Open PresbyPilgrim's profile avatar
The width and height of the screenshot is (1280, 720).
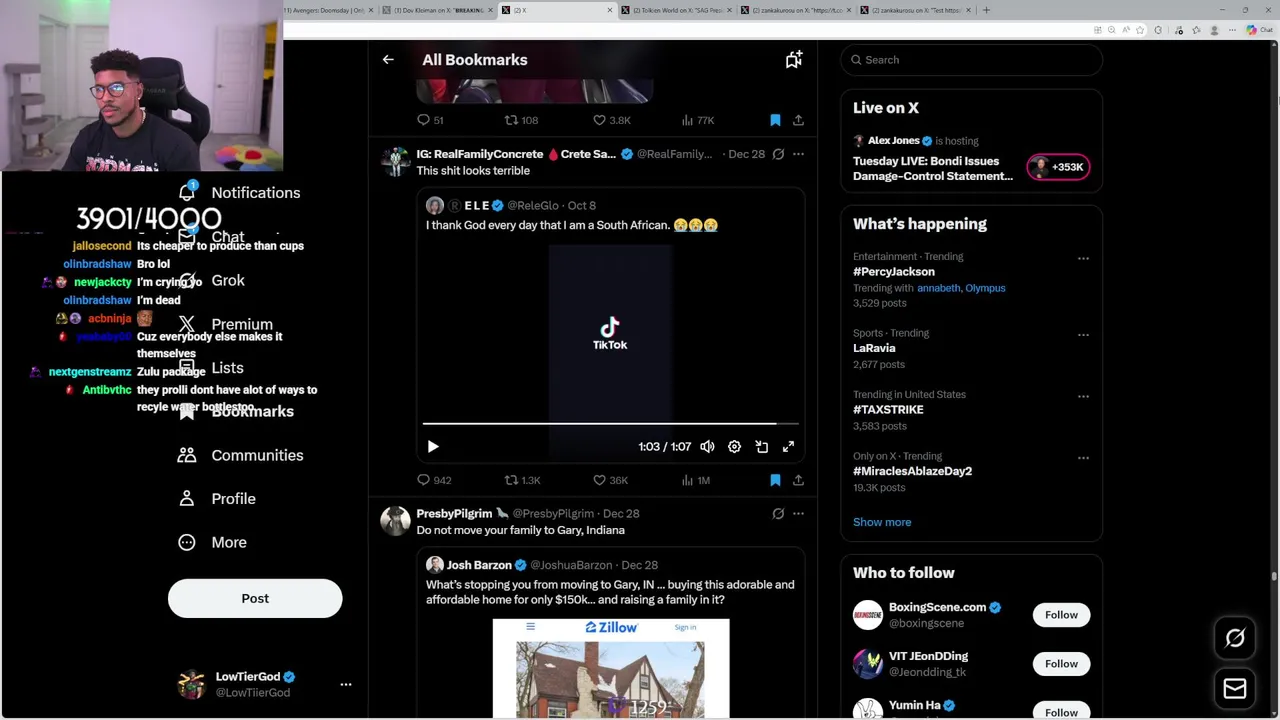click(x=396, y=522)
